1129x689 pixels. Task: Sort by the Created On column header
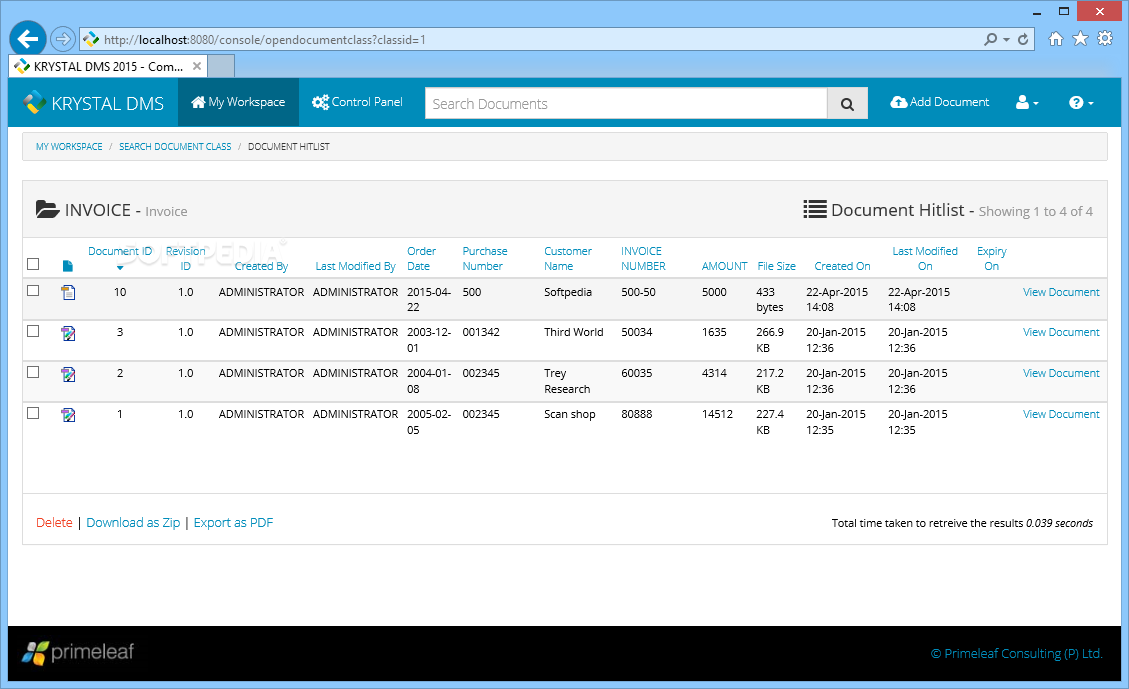[842, 266]
